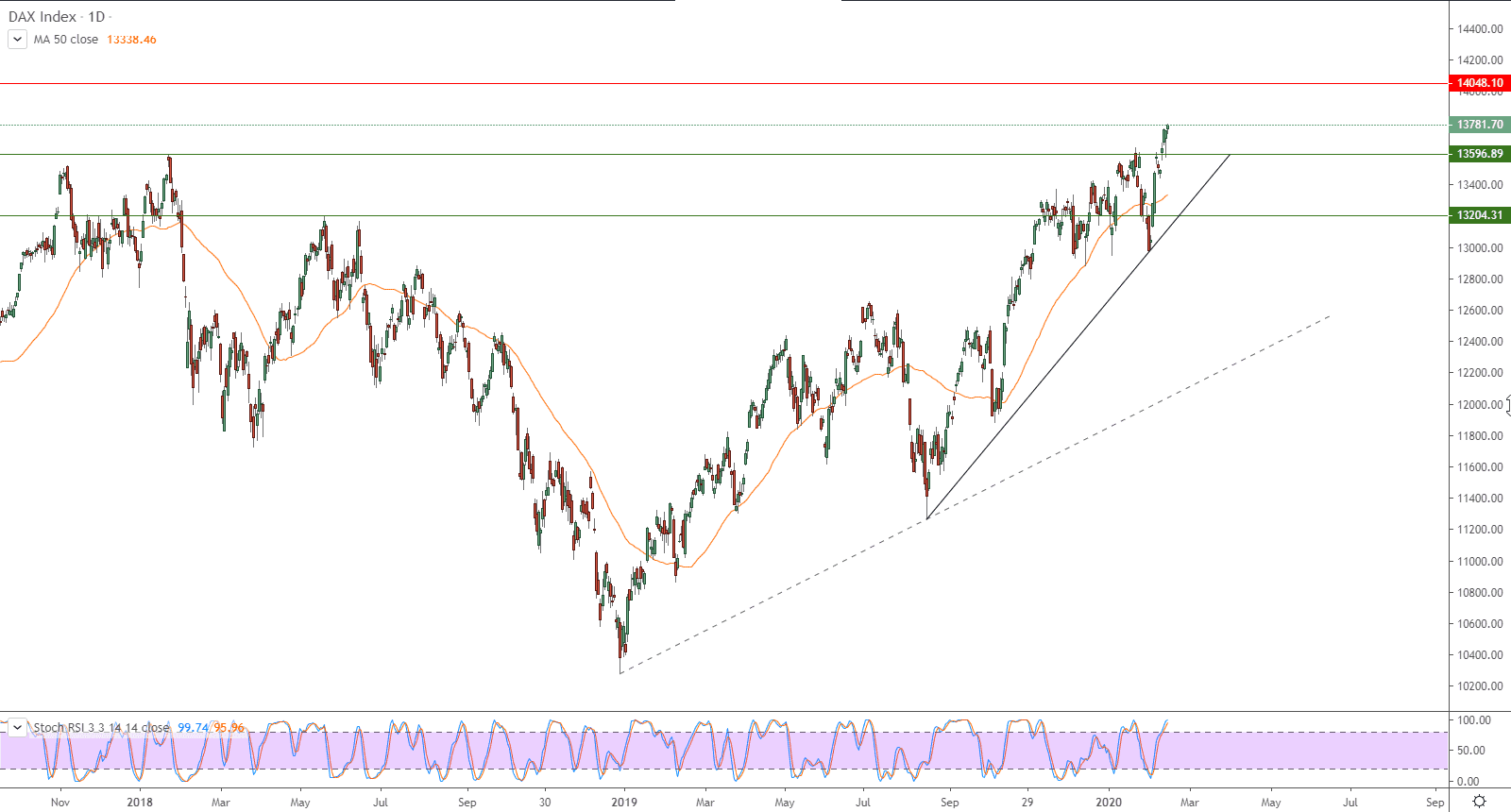This screenshot has height=812, width=1511.
Task: Select the 13596.89 price level label
Action: click(1480, 154)
